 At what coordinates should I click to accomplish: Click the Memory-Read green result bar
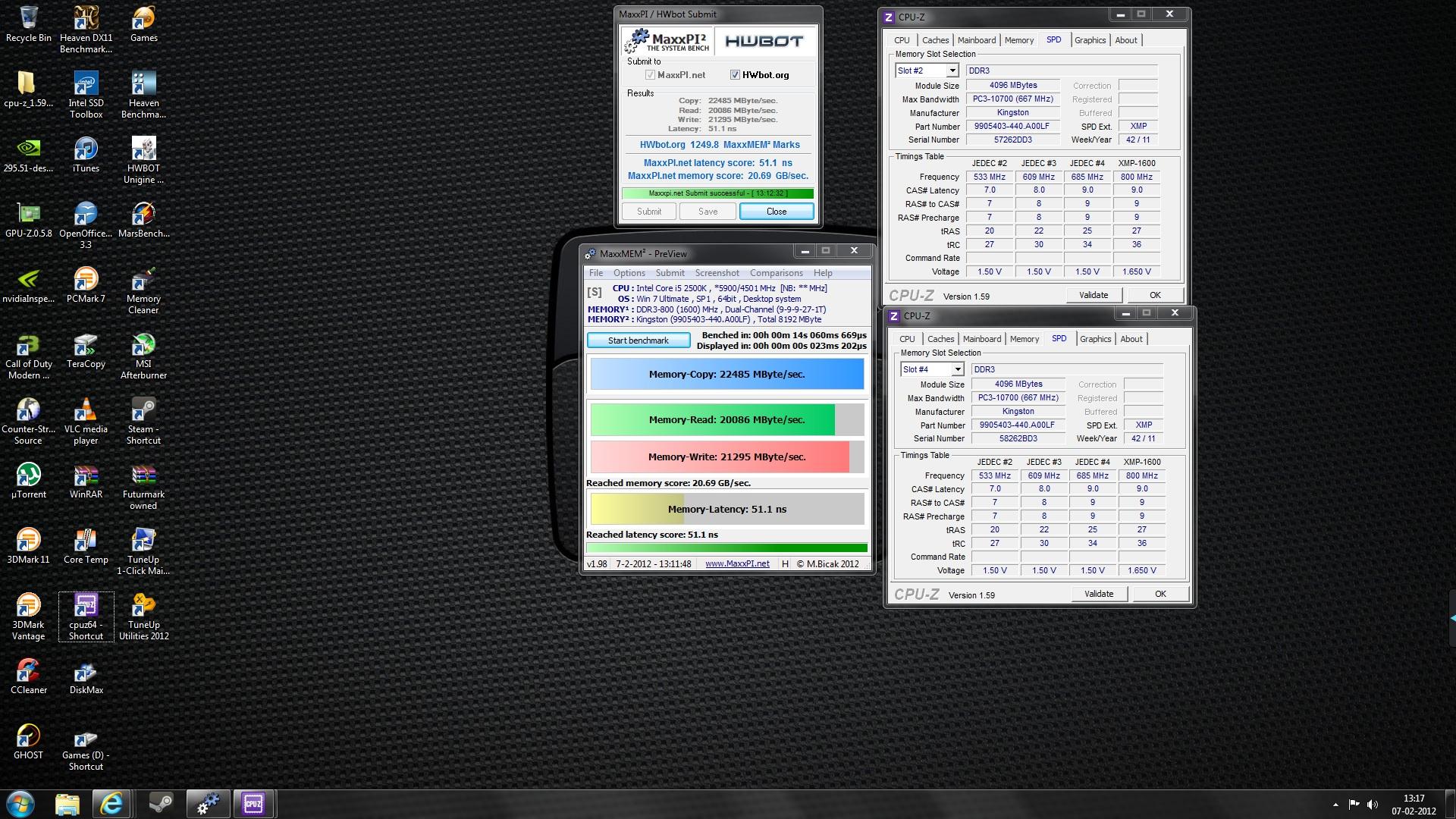(x=727, y=419)
